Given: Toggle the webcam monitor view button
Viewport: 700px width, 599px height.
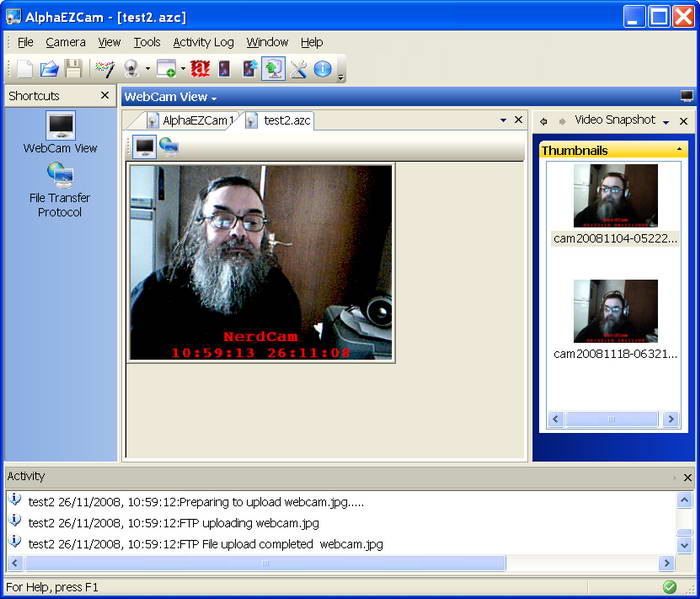Looking at the screenshot, I should pyautogui.click(x=145, y=146).
